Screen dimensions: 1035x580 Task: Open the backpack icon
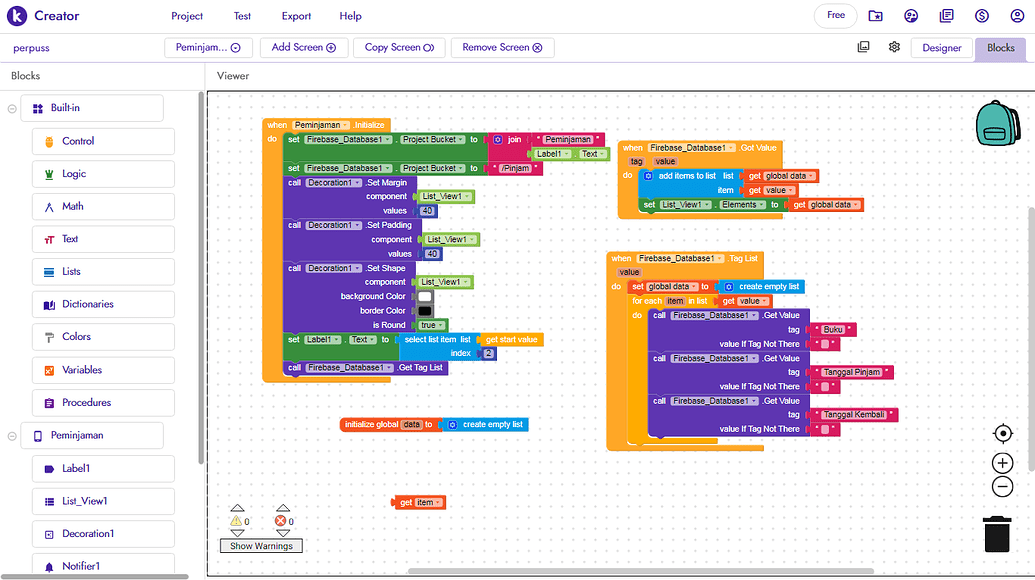[998, 123]
